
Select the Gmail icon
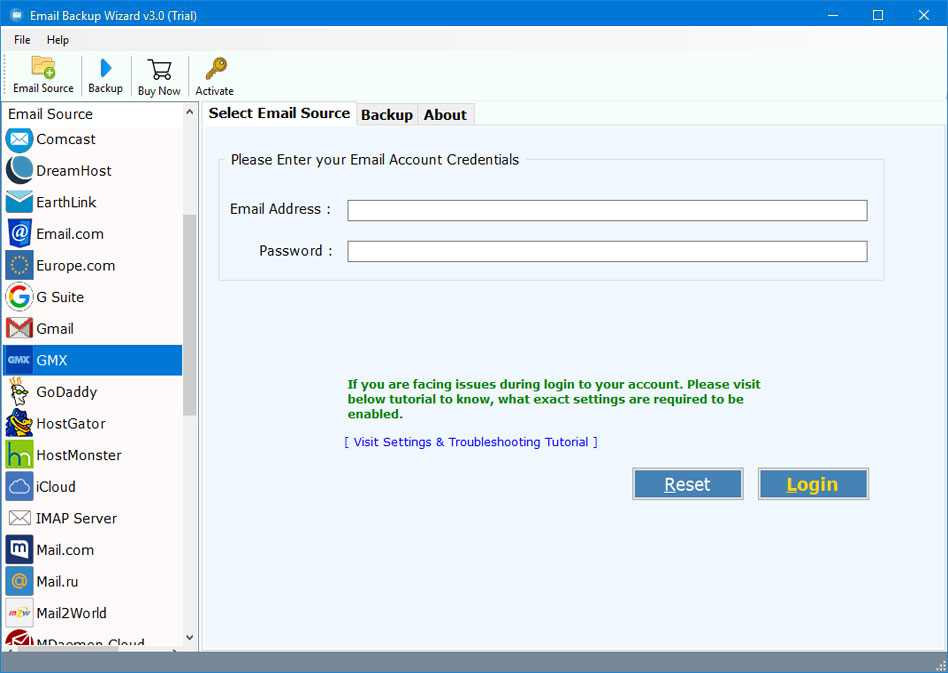(19, 328)
